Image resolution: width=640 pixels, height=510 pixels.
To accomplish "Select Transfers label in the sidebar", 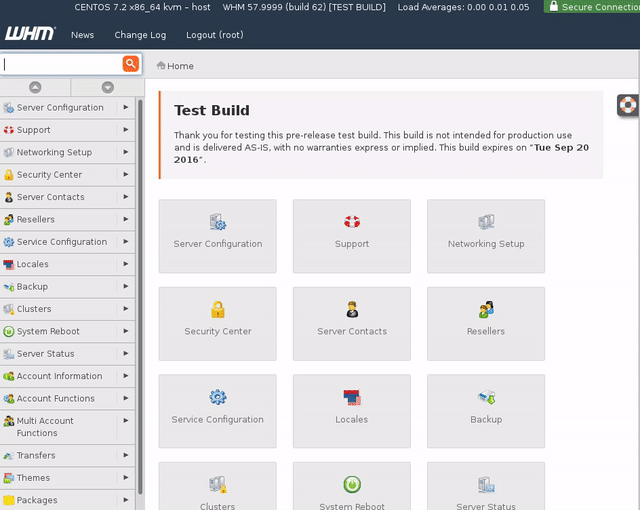I will 36,455.
